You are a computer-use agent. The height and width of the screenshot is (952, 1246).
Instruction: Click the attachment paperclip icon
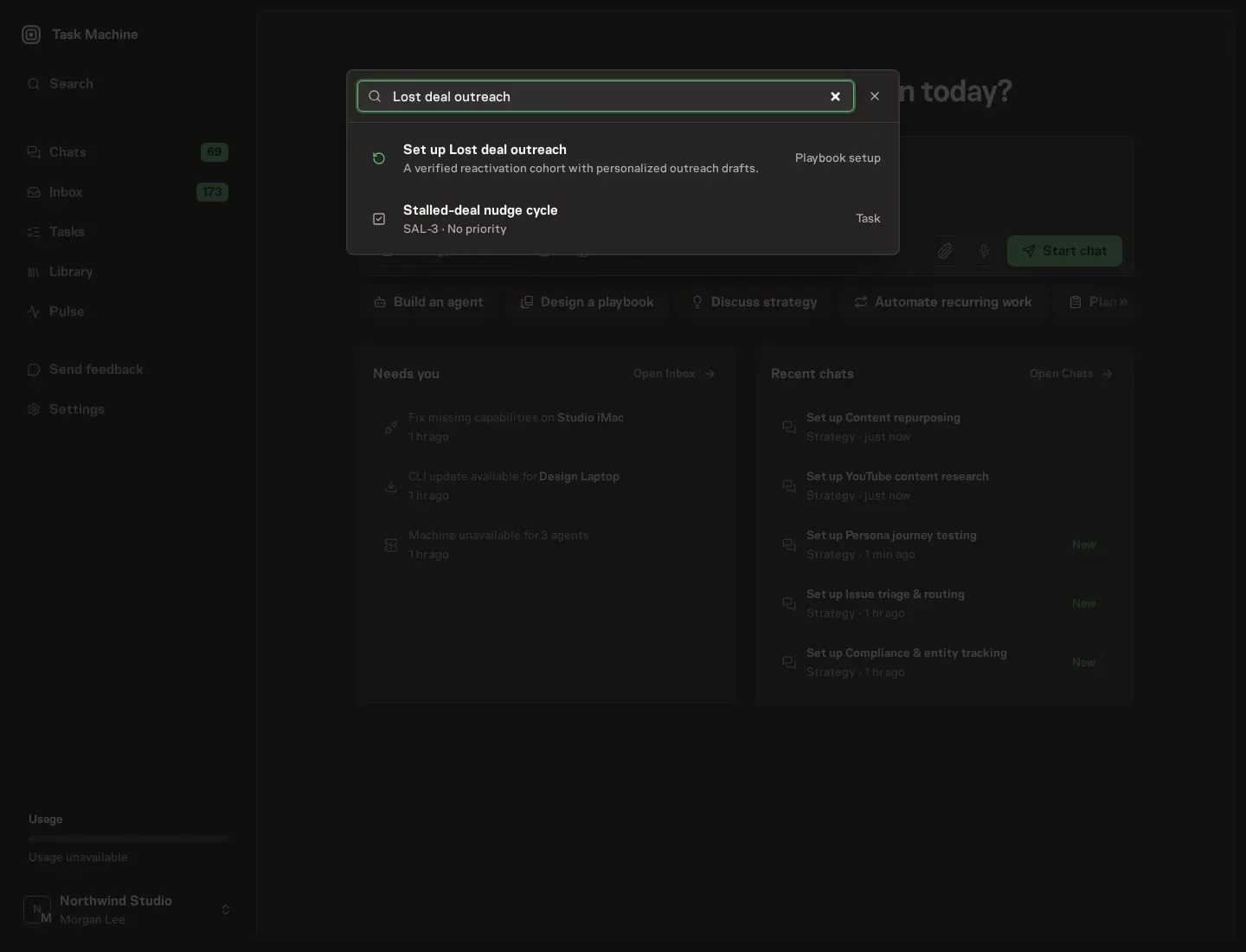coord(945,251)
